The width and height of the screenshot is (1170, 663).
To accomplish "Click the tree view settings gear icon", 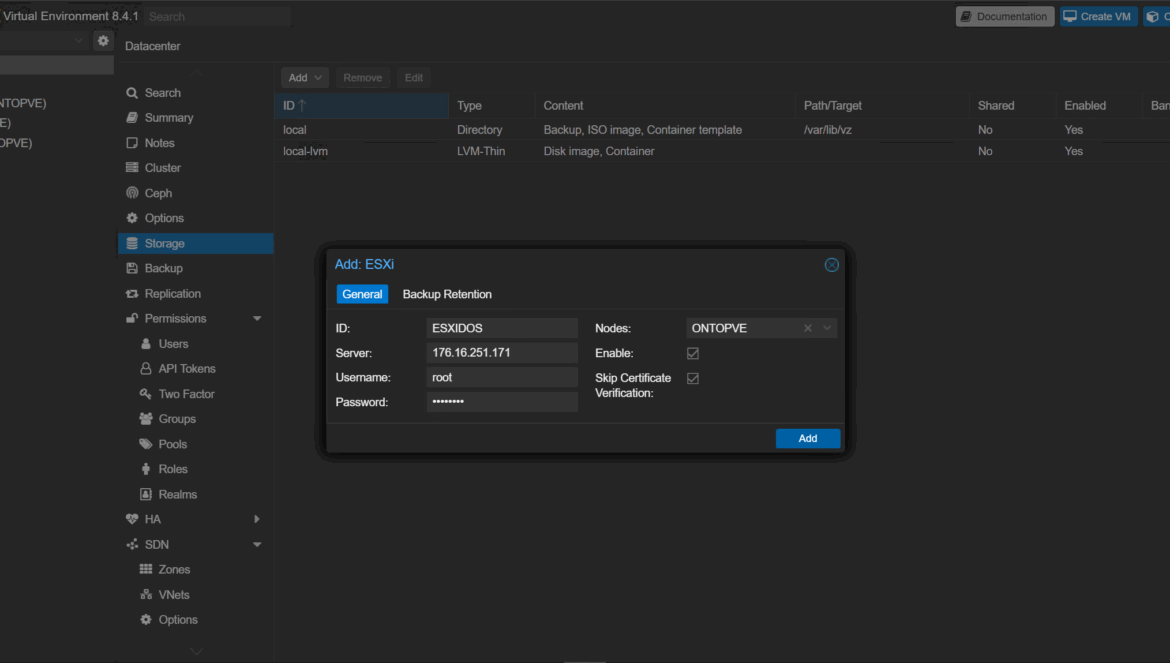I will click(103, 41).
